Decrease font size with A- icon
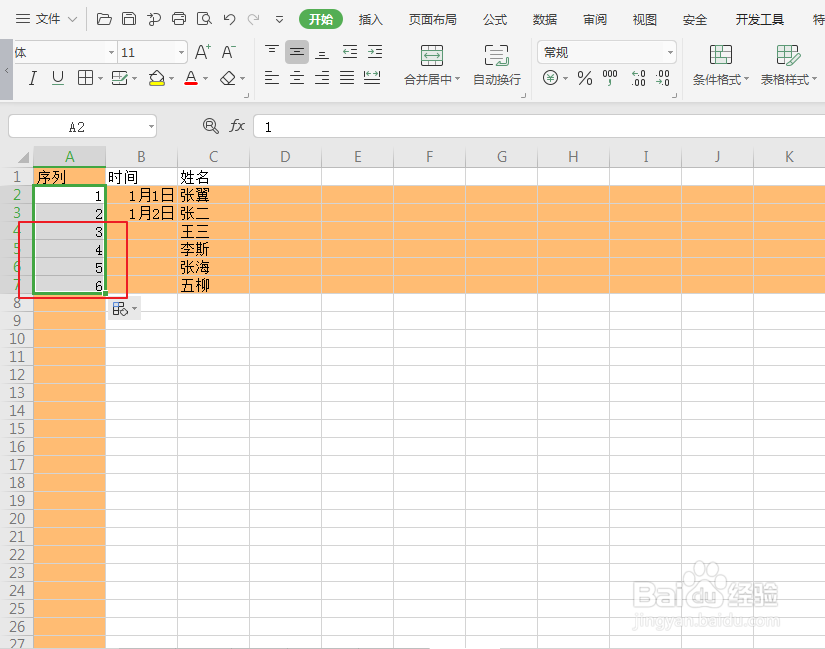Image resolution: width=825 pixels, height=649 pixels. (228, 52)
